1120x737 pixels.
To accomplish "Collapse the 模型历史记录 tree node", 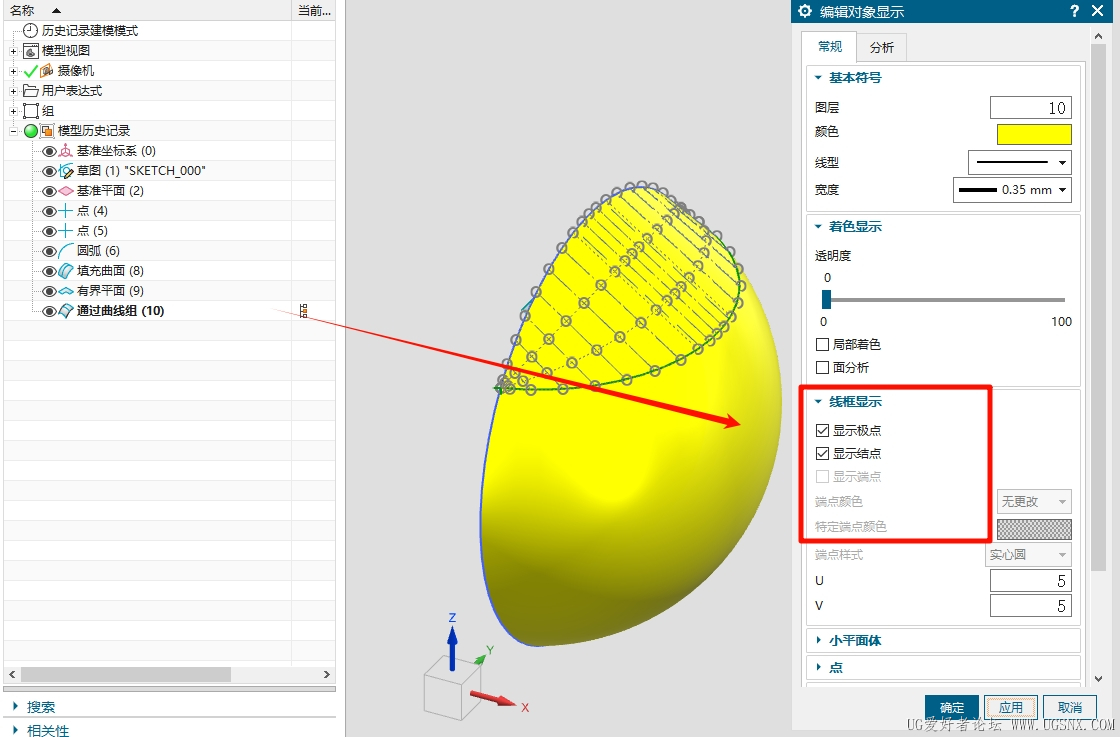I will [x=13, y=131].
